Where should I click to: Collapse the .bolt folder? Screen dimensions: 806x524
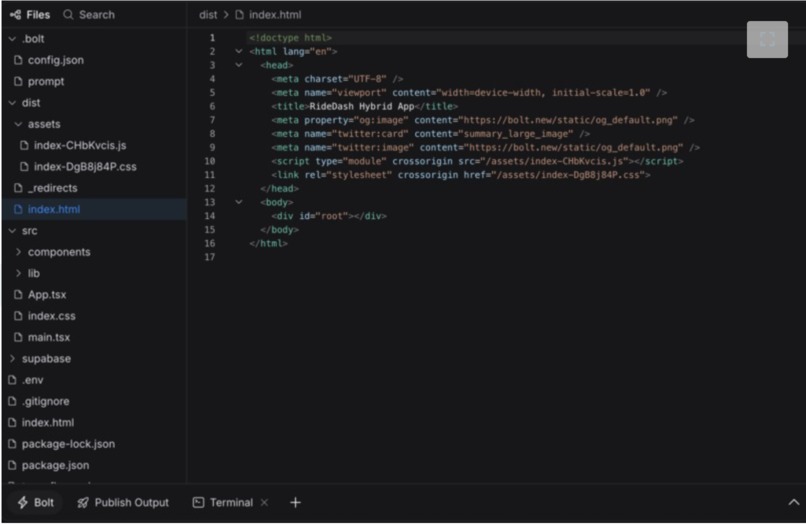point(12,39)
